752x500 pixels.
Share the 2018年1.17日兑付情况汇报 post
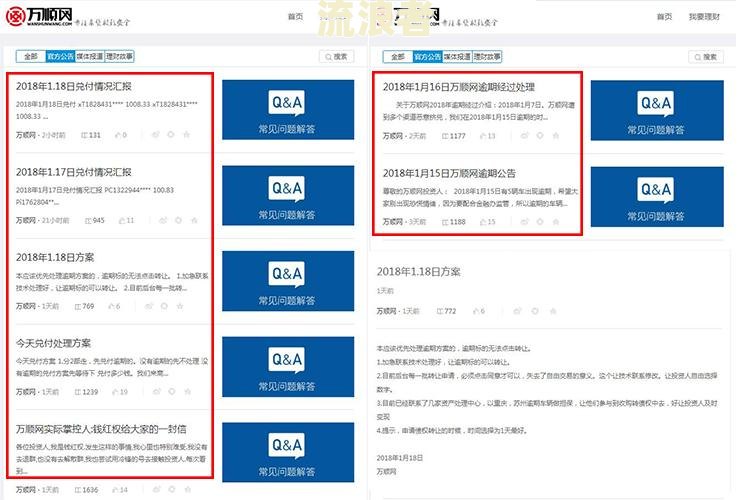pos(163,221)
